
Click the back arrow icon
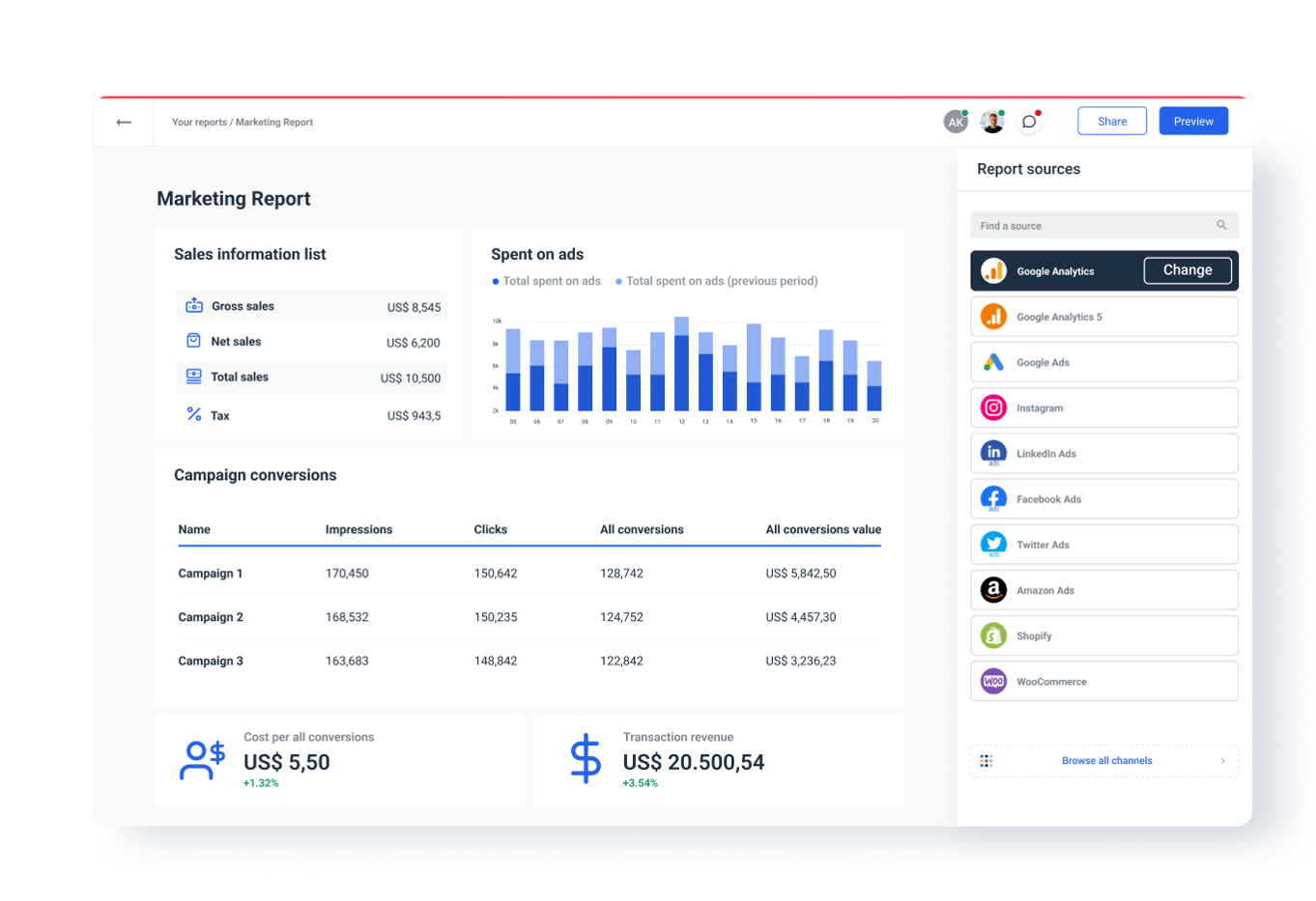[x=124, y=123]
